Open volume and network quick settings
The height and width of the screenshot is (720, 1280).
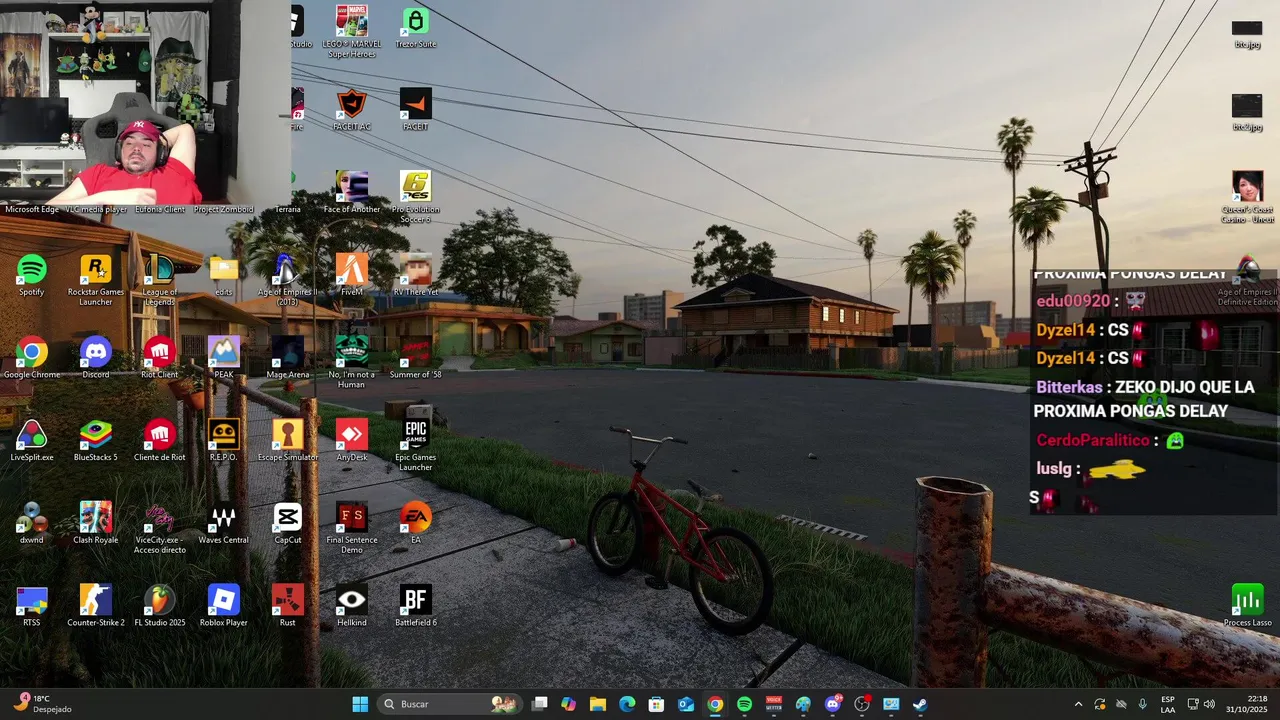click(x=1201, y=704)
